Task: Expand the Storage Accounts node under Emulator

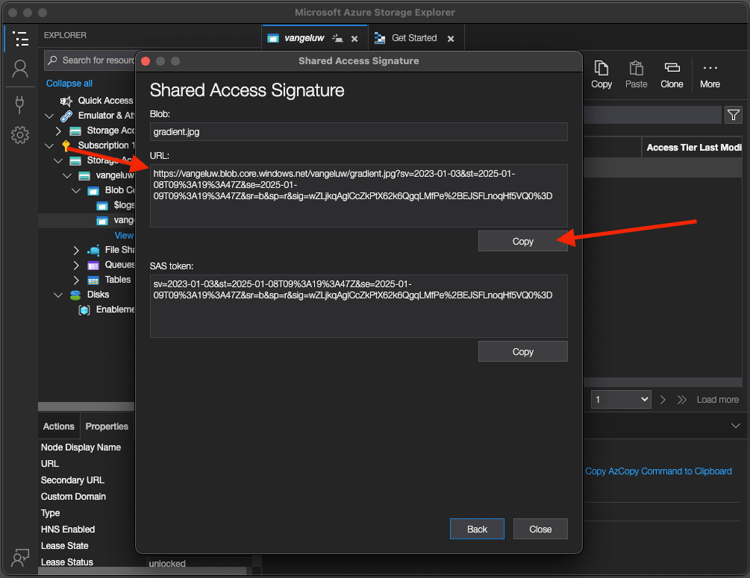Action: click(x=58, y=131)
